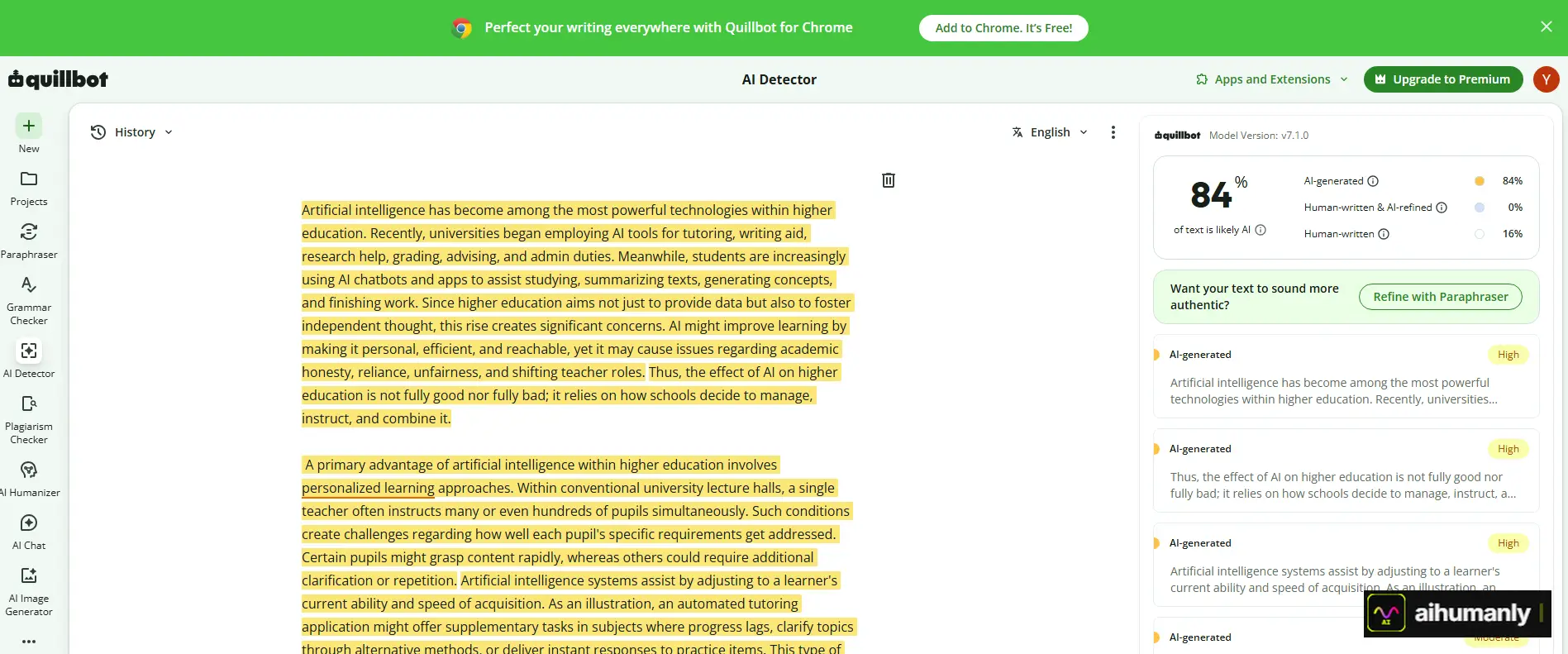This screenshot has width=1568, height=654.
Task: Click the user avatar Y
Action: point(1547,79)
